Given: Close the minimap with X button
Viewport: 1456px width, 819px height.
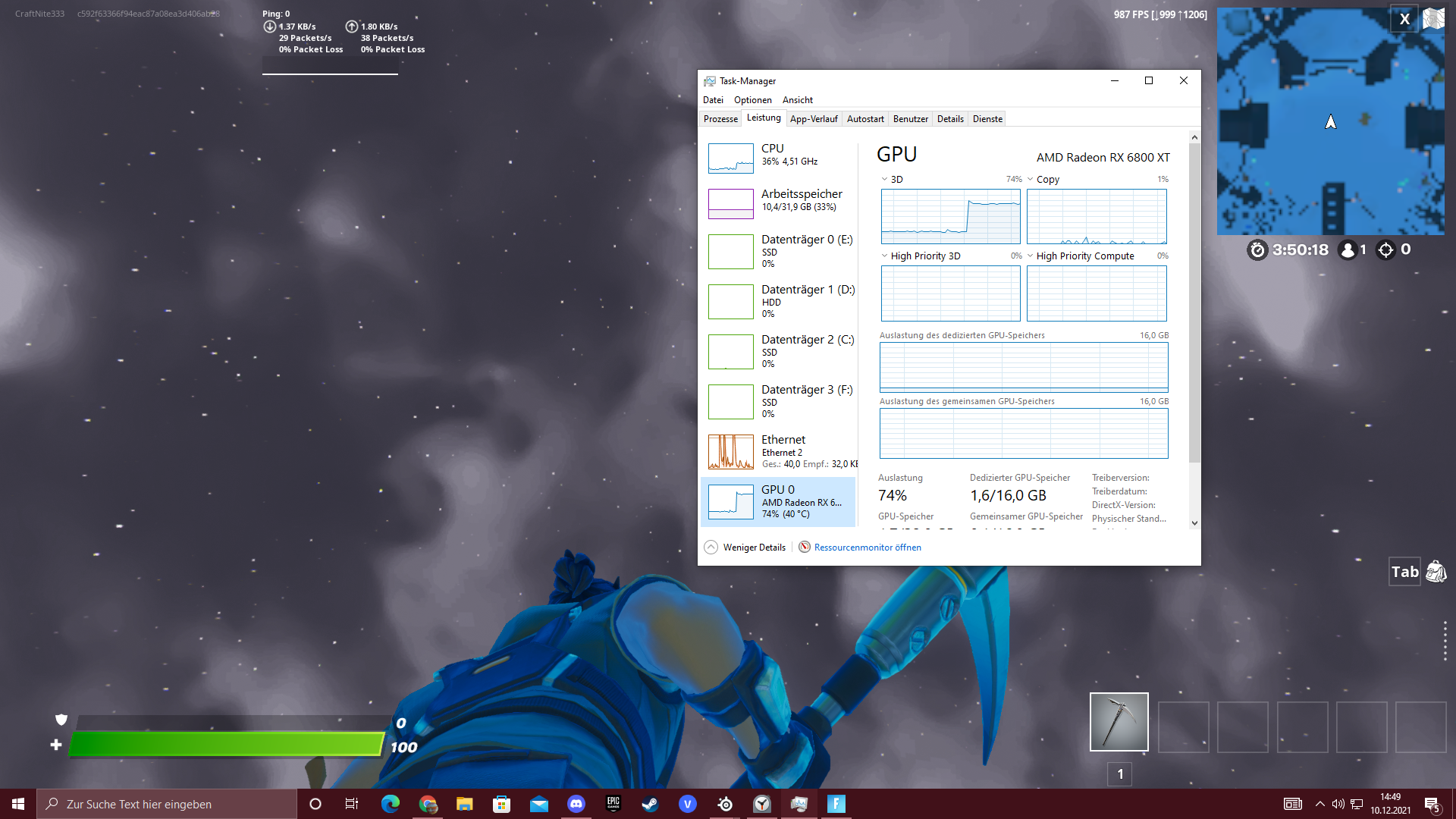Looking at the screenshot, I should coord(1404,19).
